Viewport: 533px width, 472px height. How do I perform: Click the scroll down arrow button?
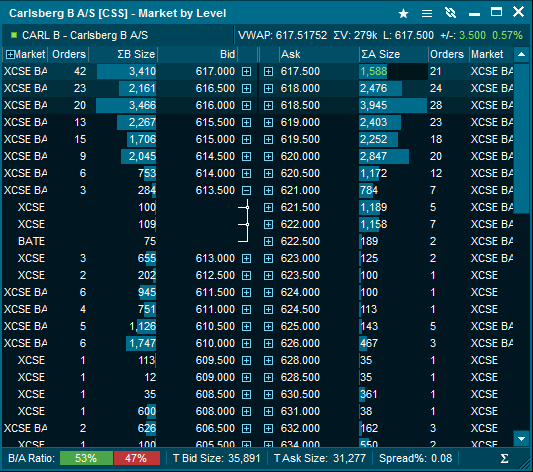pos(521,439)
